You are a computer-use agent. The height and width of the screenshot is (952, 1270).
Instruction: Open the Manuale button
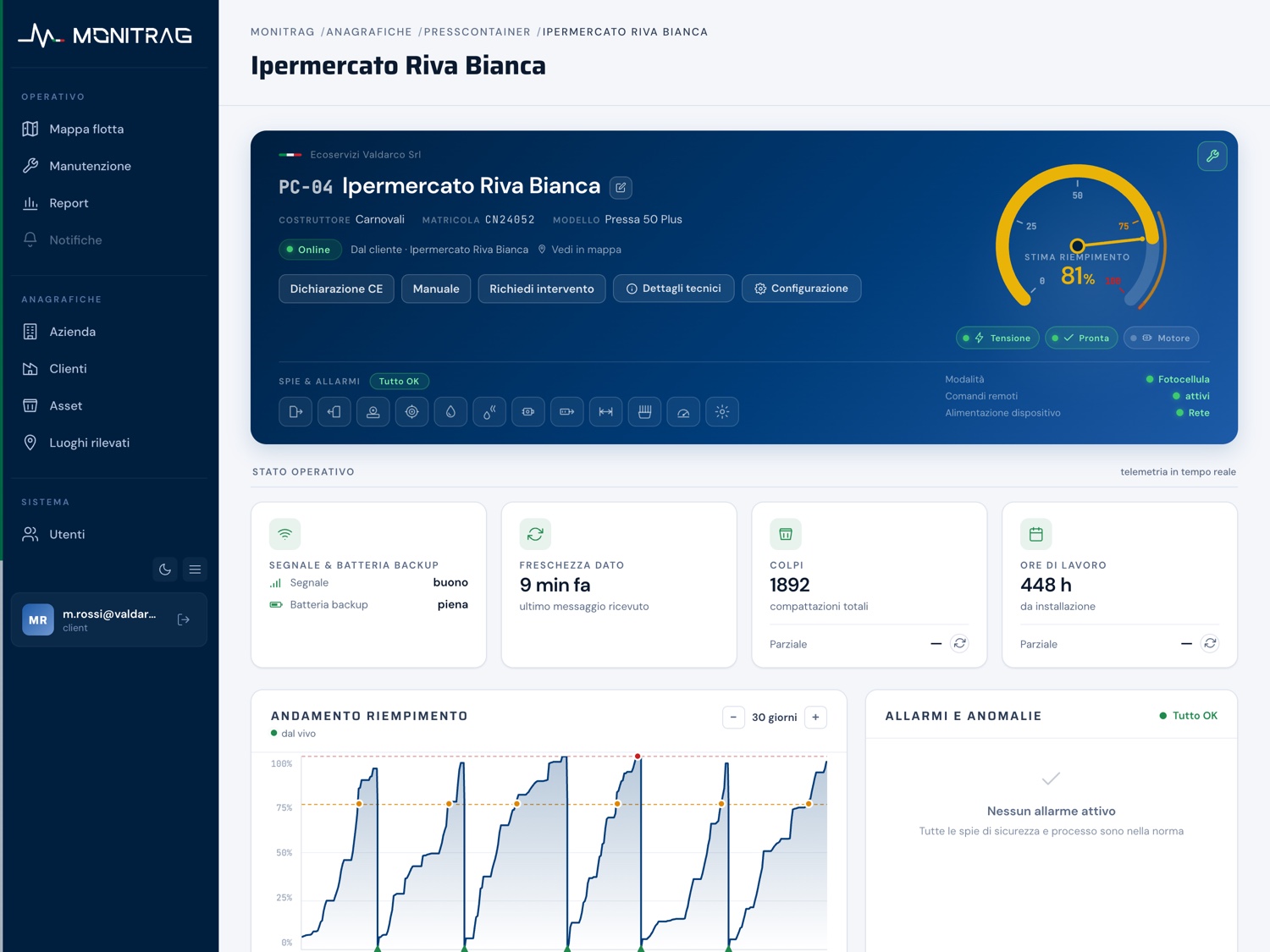(436, 289)
